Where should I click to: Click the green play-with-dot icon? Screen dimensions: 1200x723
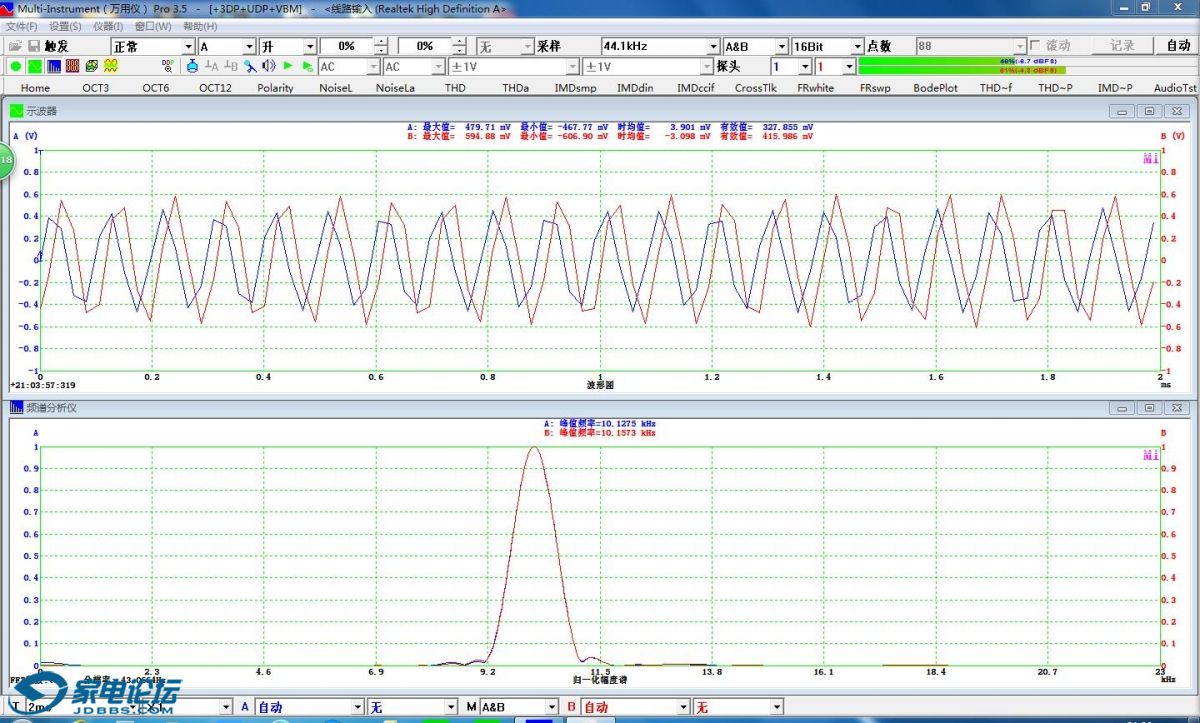coord(307,66)
